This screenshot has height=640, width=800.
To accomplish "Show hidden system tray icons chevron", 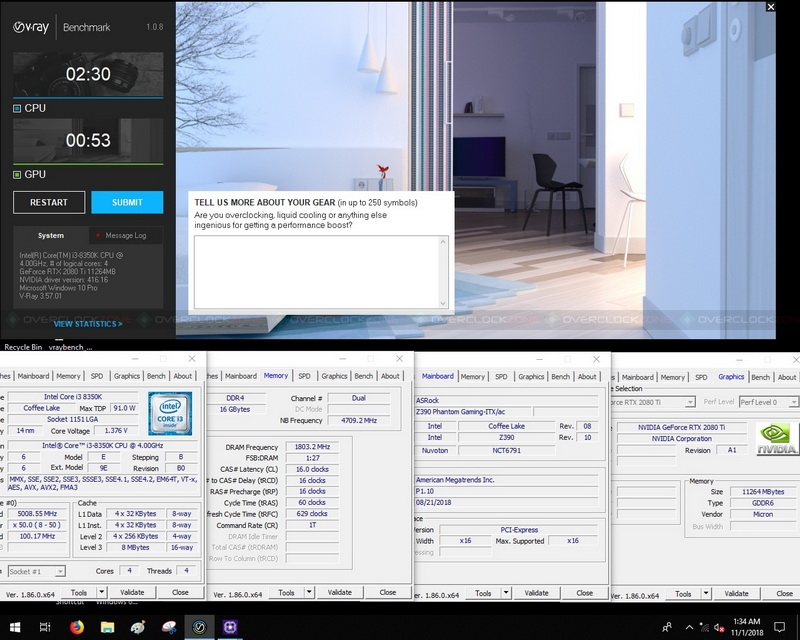I will point(689,627).
